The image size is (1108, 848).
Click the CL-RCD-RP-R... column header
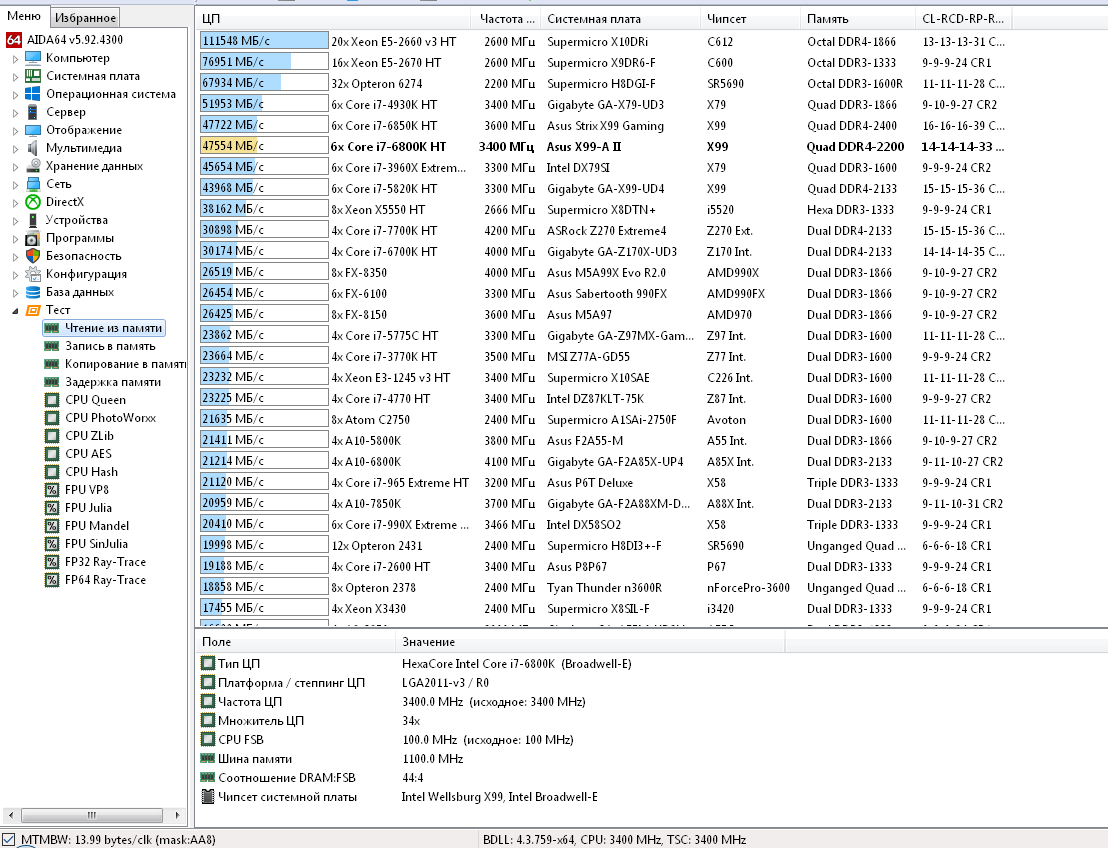[964, 19]
